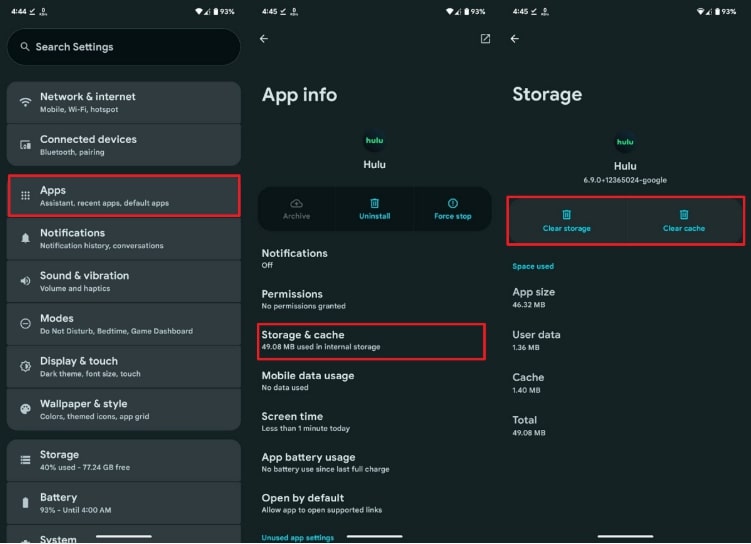Tap the Wi-Fi status icon on Storage screen
Screen dimensions: 751x544
click(701, 11)
